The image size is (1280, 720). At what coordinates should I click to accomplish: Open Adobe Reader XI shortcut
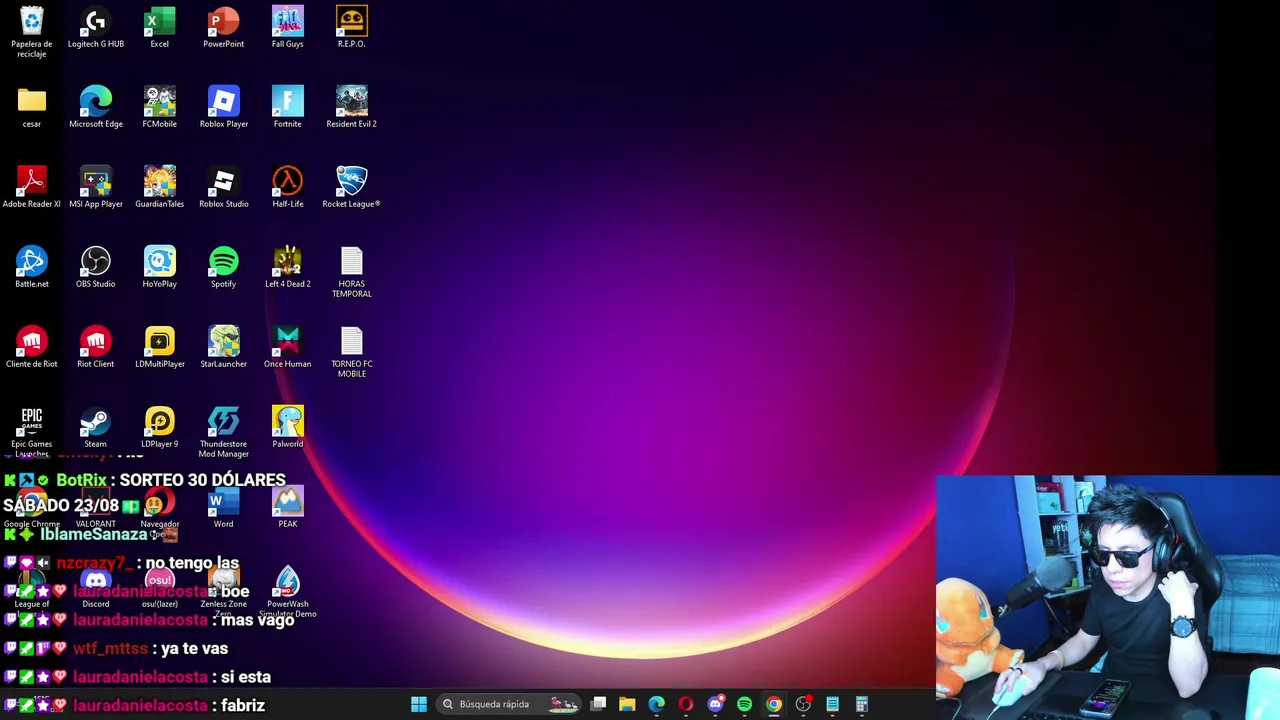click(32, 188)
